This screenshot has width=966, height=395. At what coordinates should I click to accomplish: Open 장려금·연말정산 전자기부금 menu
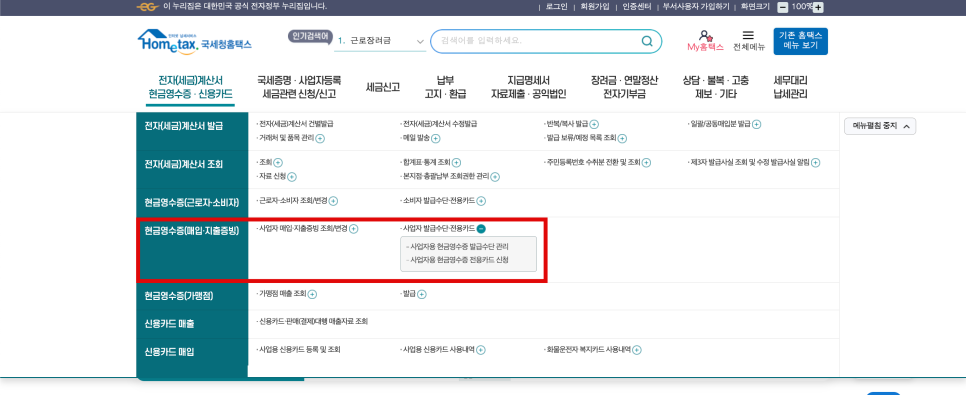624,88
